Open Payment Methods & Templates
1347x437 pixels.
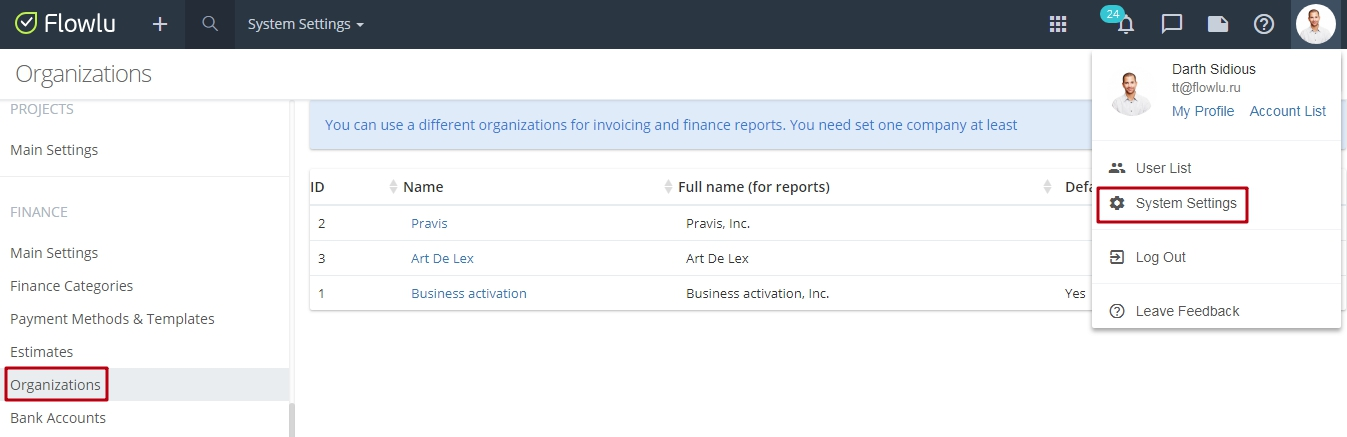112,319
